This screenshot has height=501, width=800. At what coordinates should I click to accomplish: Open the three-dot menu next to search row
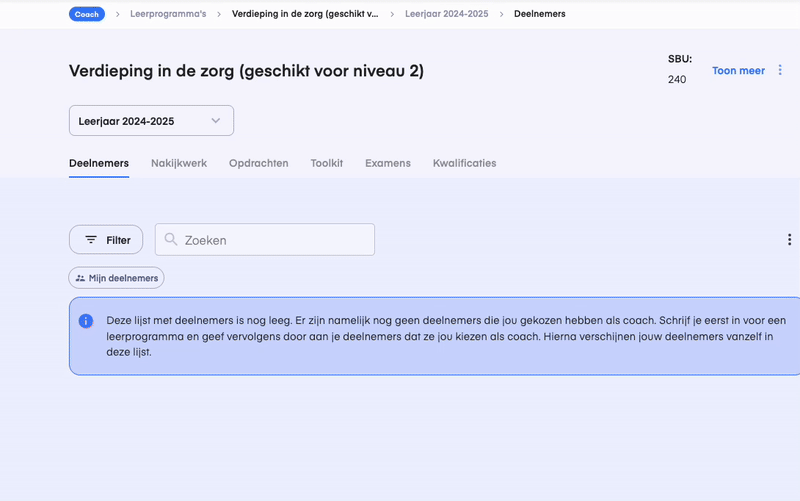click(x=789, y=240)
